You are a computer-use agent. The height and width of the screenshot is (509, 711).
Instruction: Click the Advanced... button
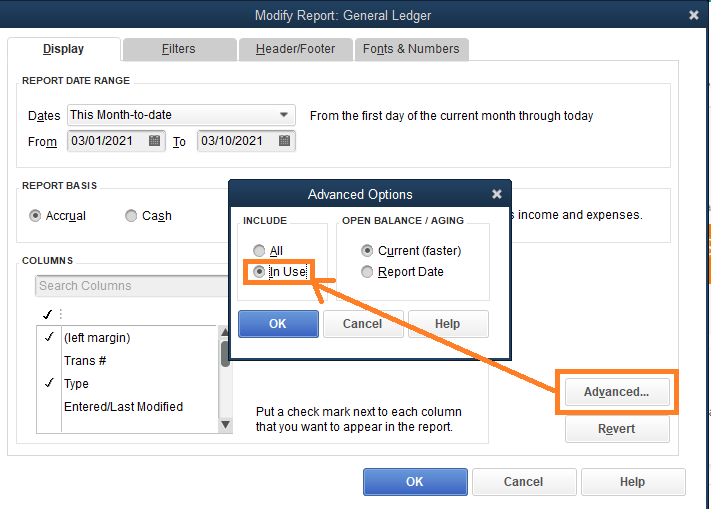(617, 392)
